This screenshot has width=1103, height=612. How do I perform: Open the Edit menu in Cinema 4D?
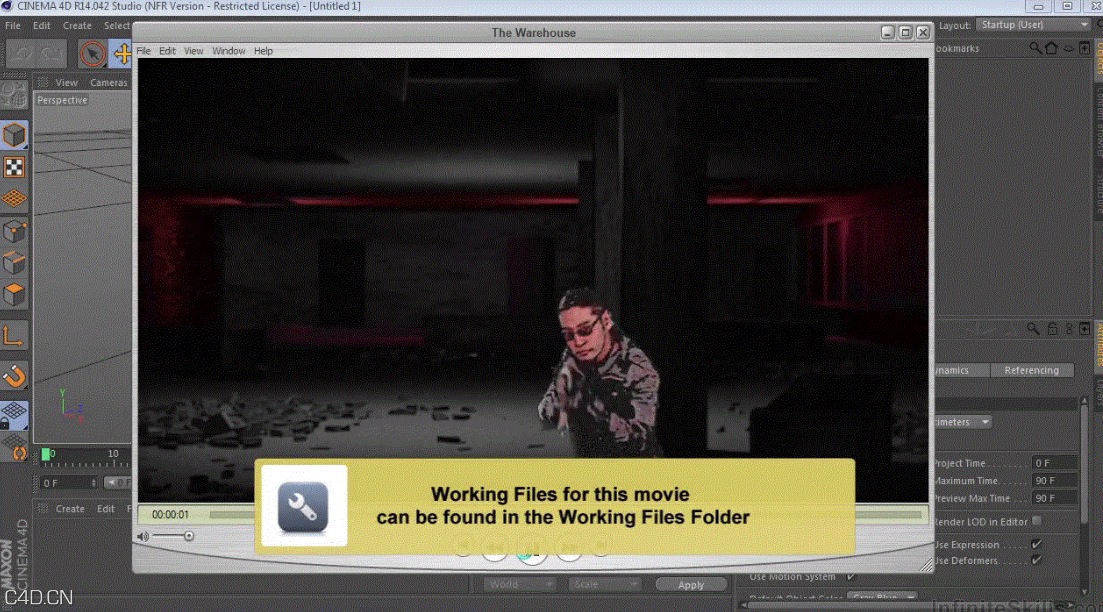[x=42, y=25]
